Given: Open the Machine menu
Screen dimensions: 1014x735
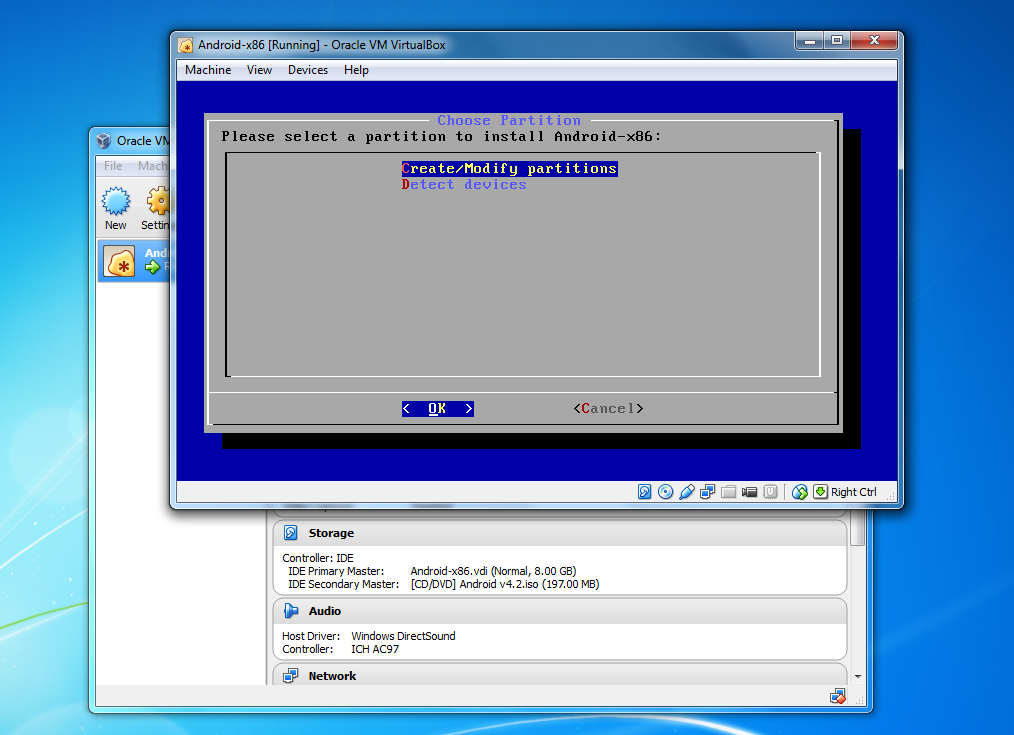Looking at the screenshot, I should point(208,70).
